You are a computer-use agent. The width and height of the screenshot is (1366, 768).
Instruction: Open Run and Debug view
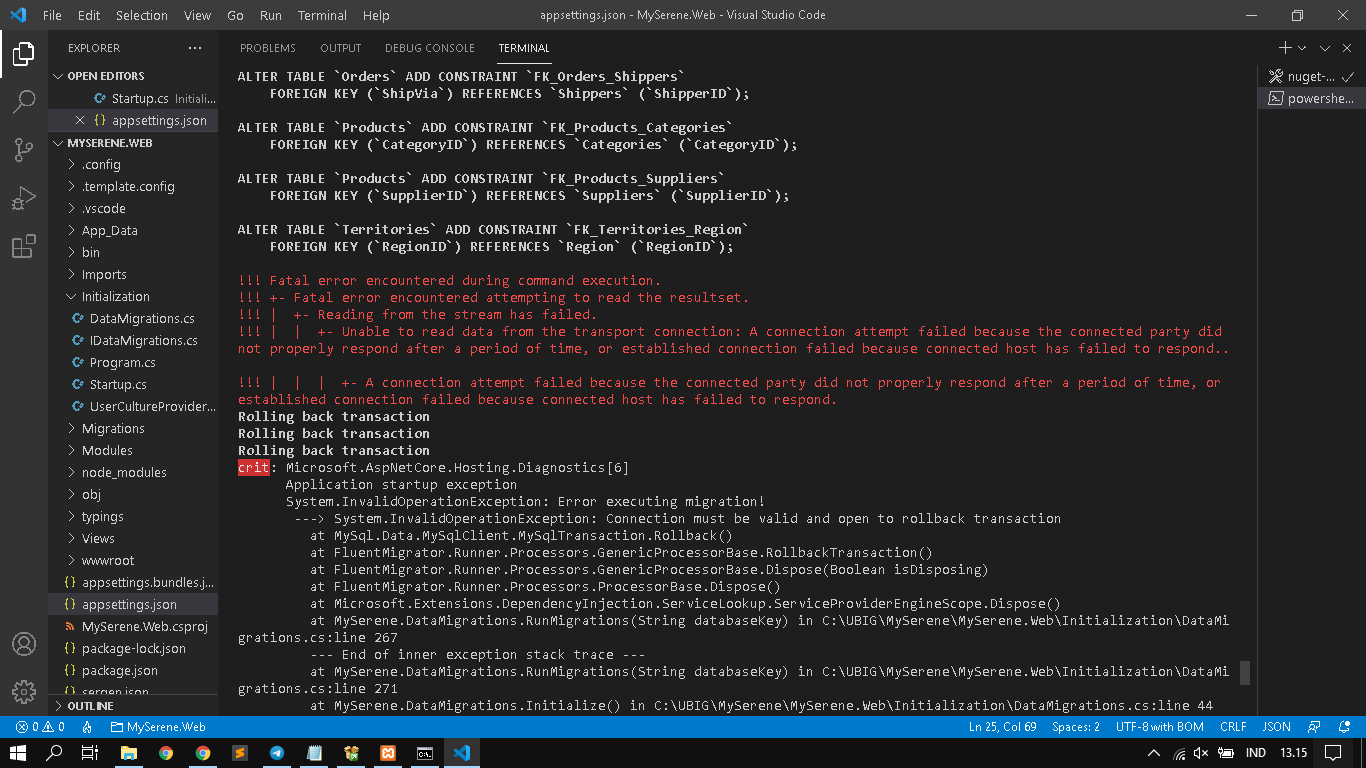pyautogui.click(x=24, y=198)
